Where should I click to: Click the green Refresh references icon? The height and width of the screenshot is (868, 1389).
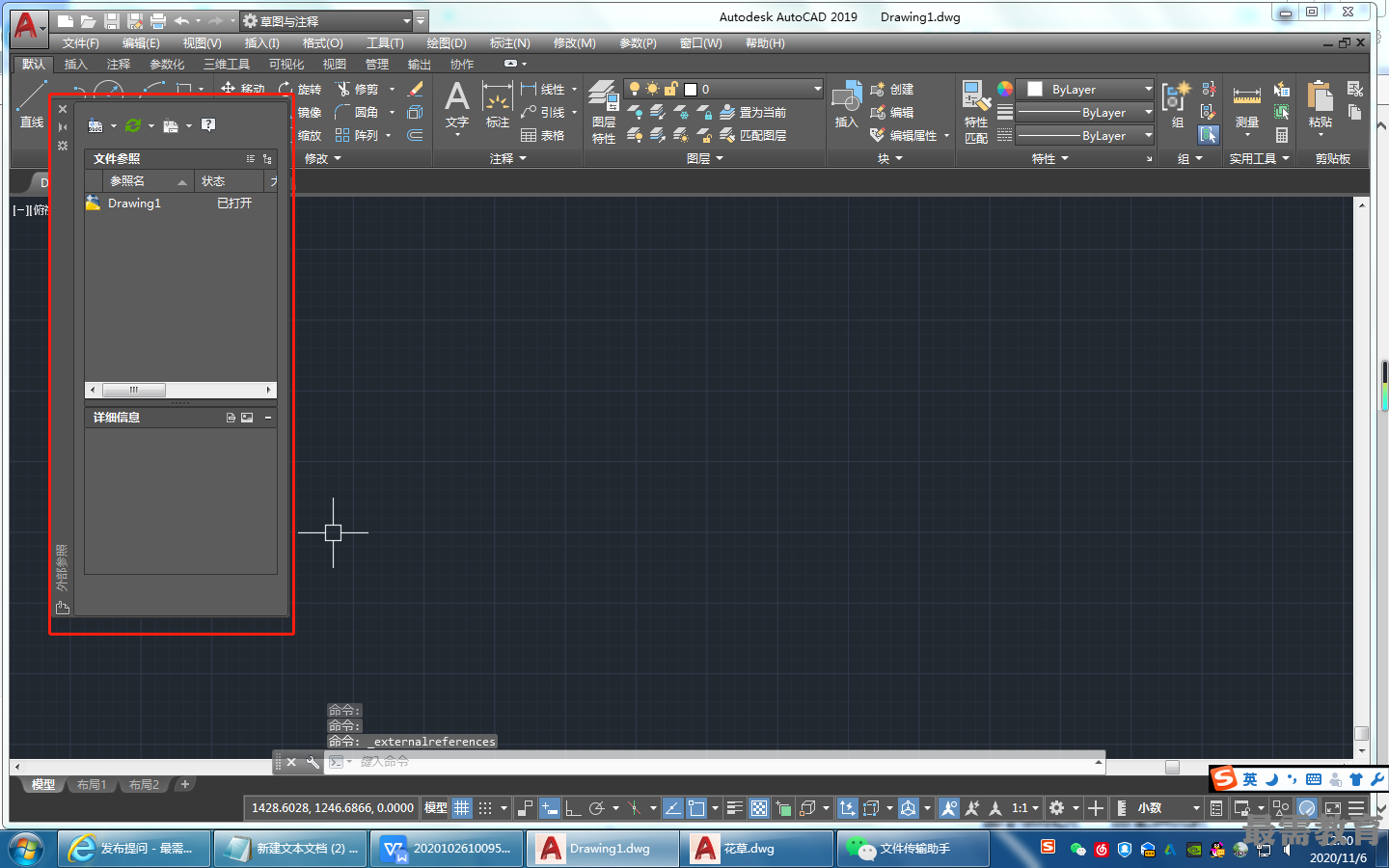tap(133, 125)
